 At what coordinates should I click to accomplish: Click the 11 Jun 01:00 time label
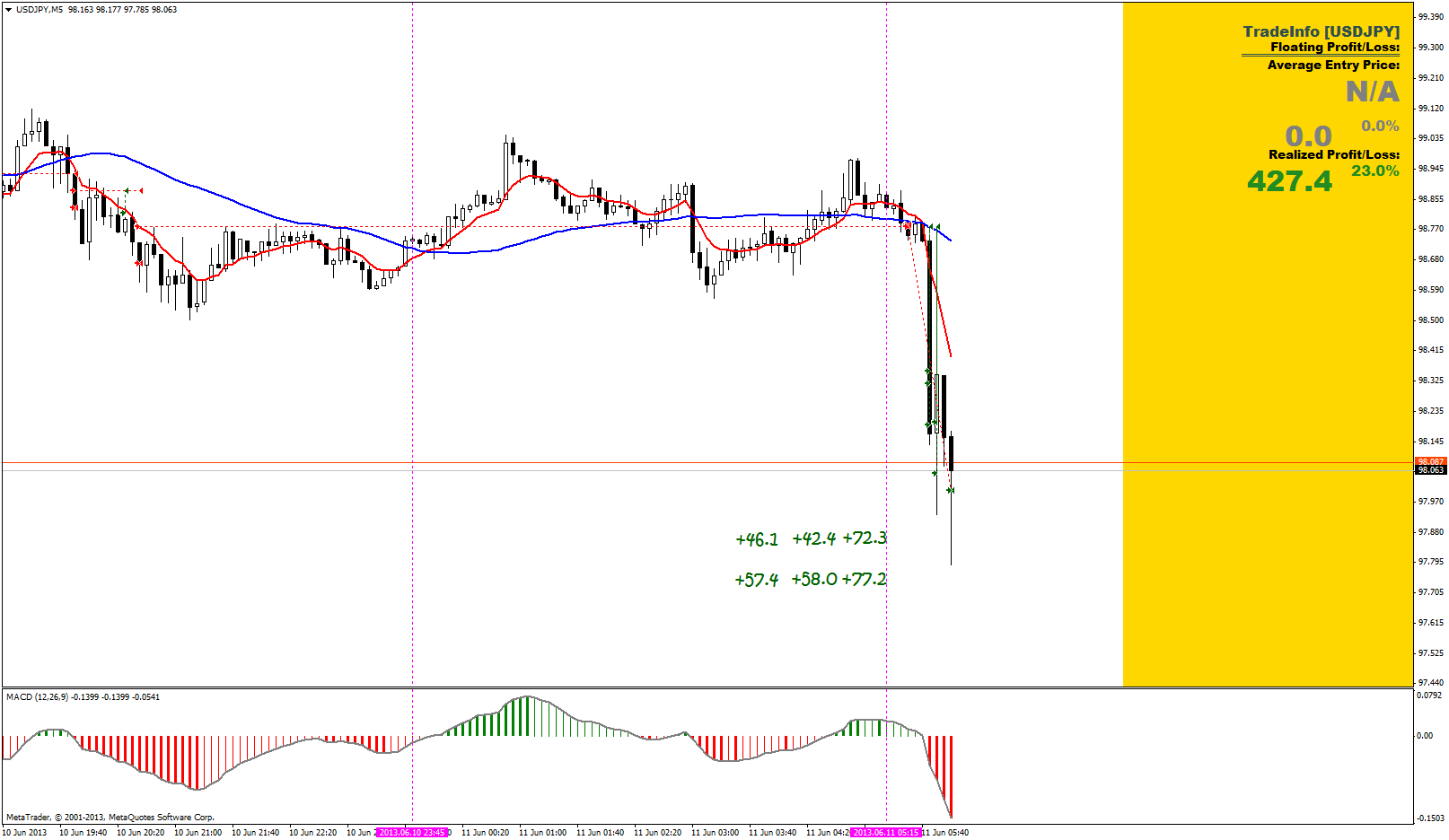543,833
